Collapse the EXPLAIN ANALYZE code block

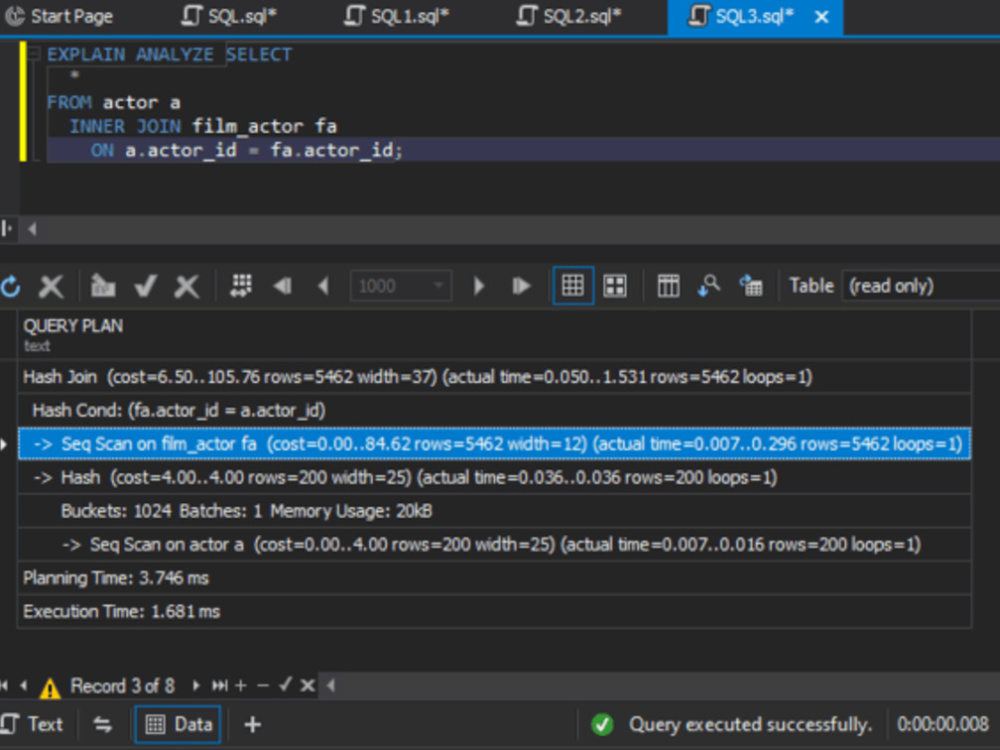[x=34, y=54]
